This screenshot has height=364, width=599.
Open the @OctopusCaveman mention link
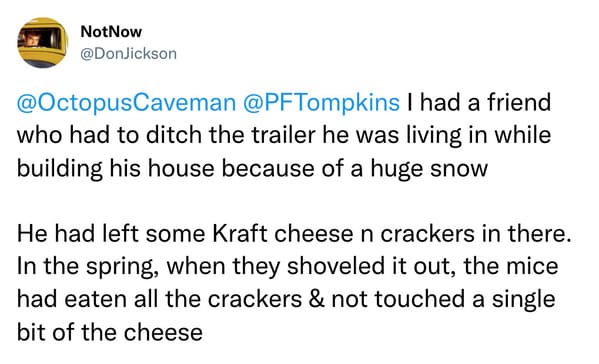[126, 104]
